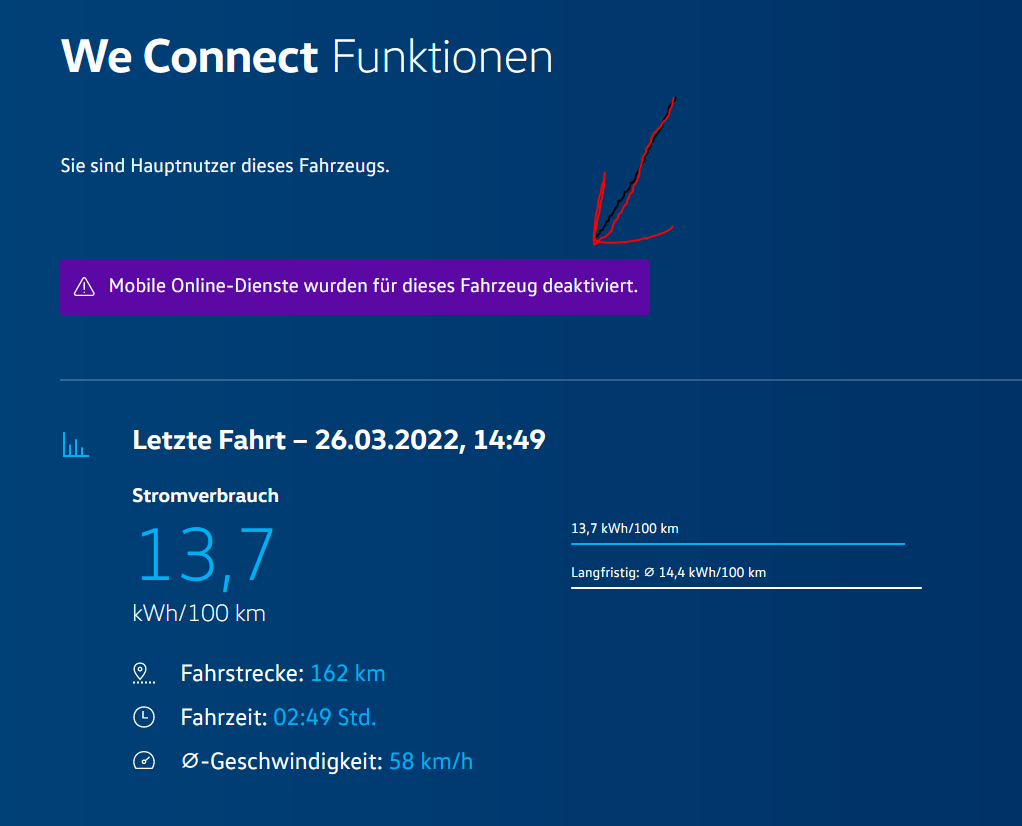Select the 58 km/h average speed value
The width and height of the screenshot is (1022, 826).
431,761
